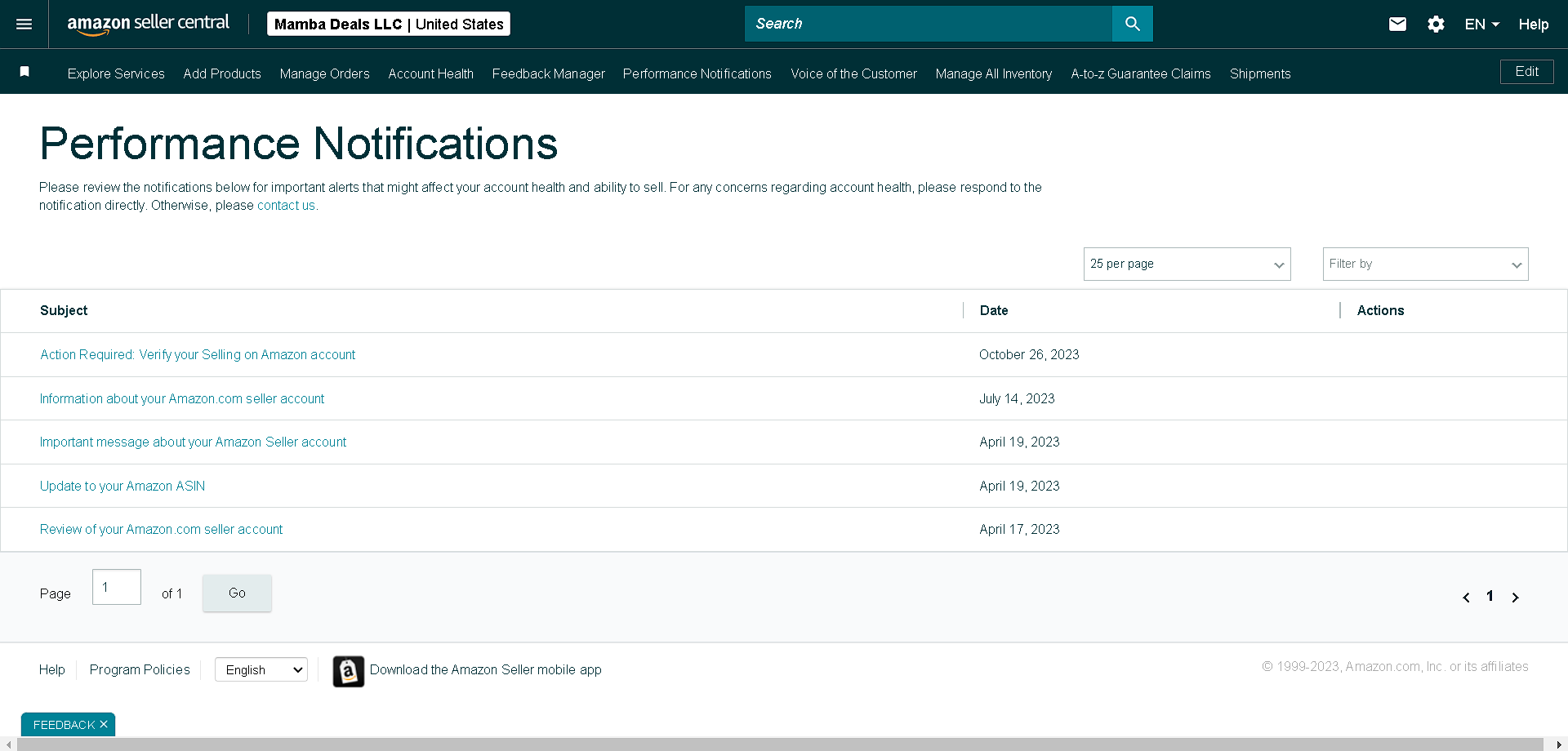
Task: Open the Update to your Amazon ASIN notification
Action: pyautogui.click(x=122, y=486)
